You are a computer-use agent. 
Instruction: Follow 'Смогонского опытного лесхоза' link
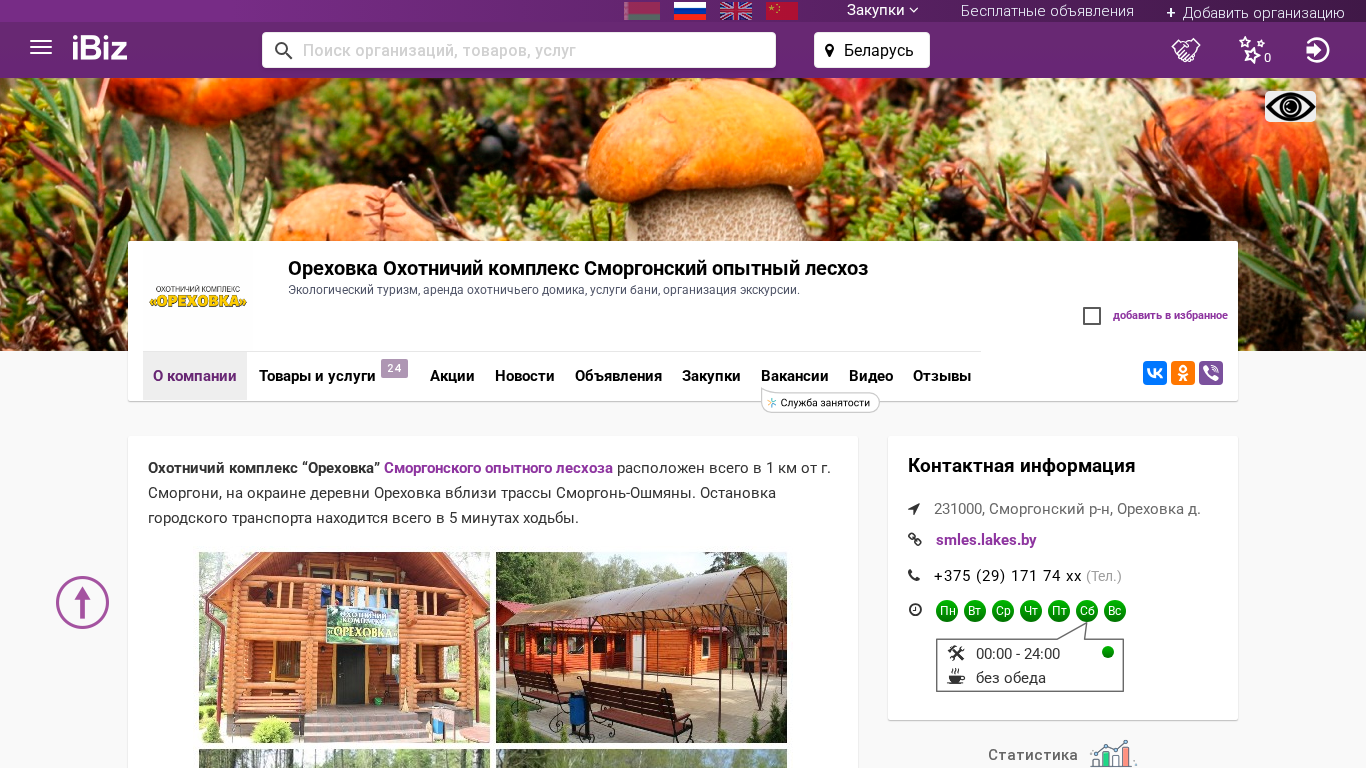pos(498,468)
